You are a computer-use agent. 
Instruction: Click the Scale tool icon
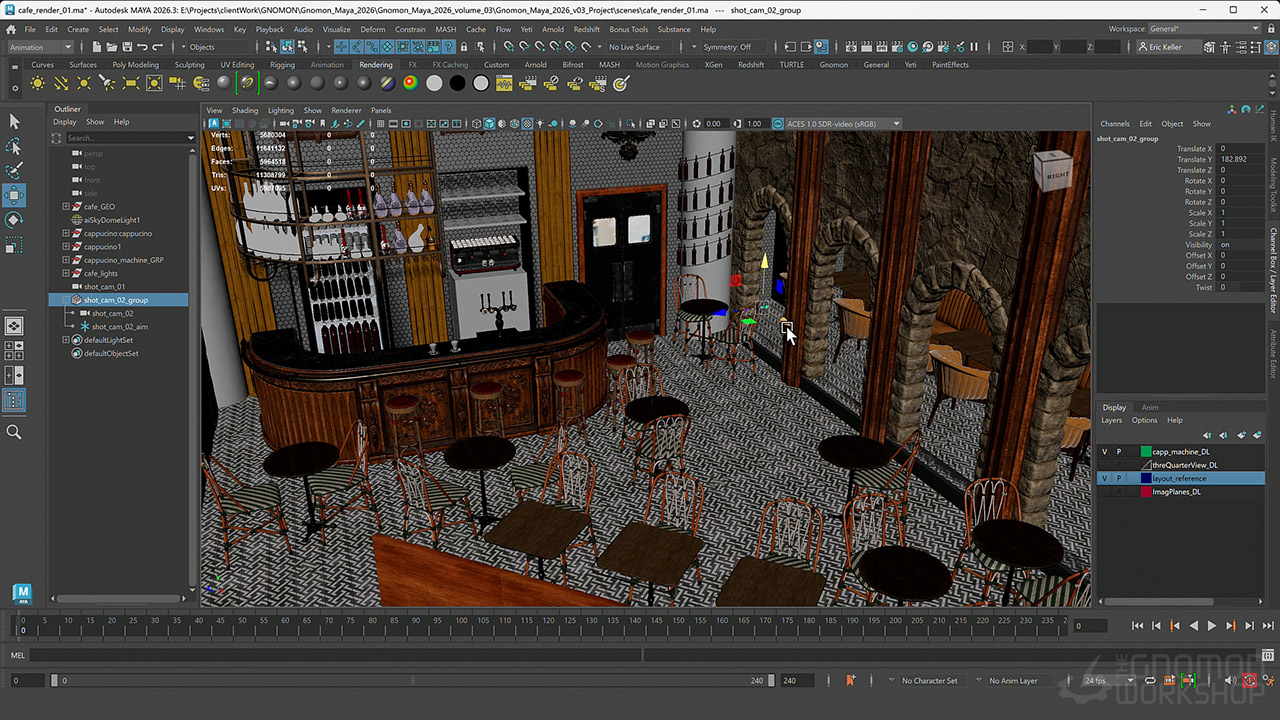coord(14,245)
